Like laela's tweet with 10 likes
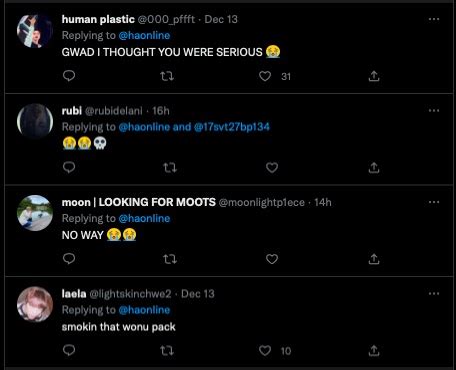This screenshot has height=370, width=456. point(265,350)
